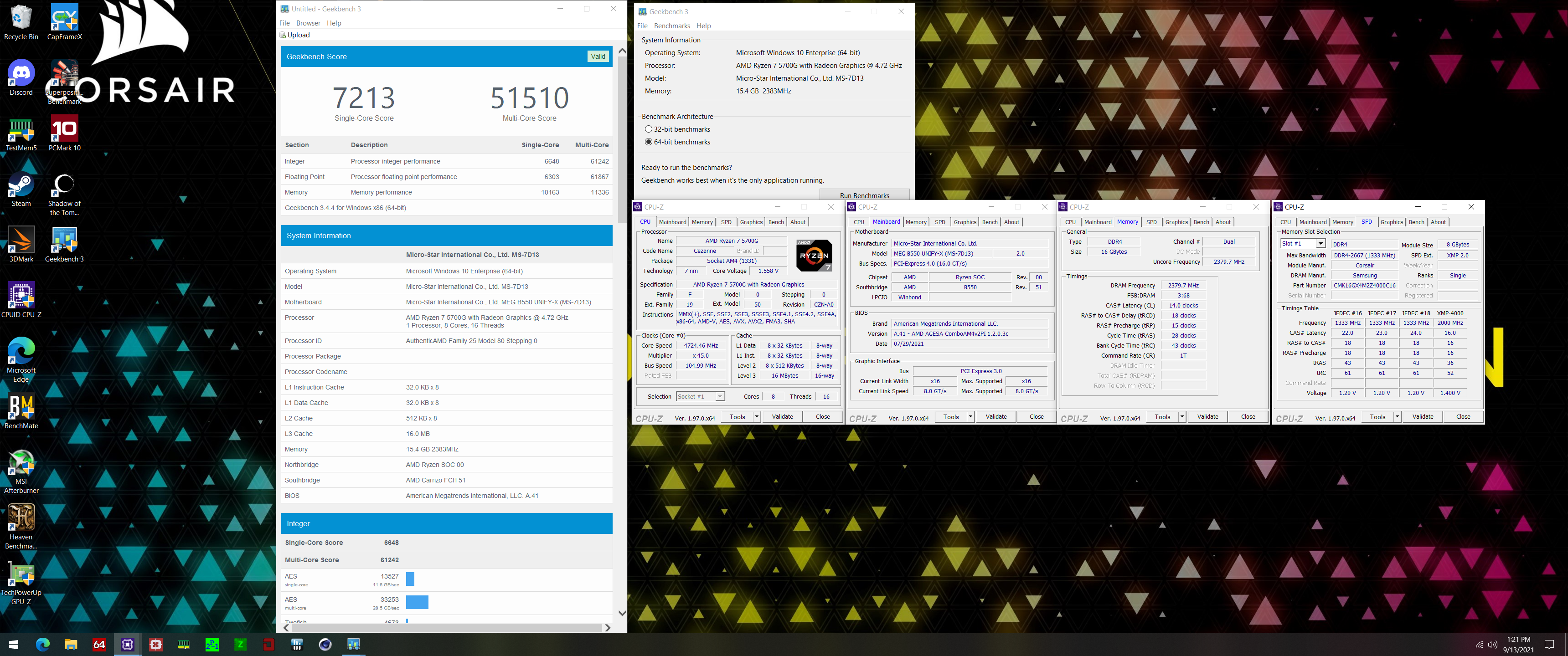Expand Tools arrow in CPU-Z SPD window
The image size is (1568, 656).
click(1397, 417)
